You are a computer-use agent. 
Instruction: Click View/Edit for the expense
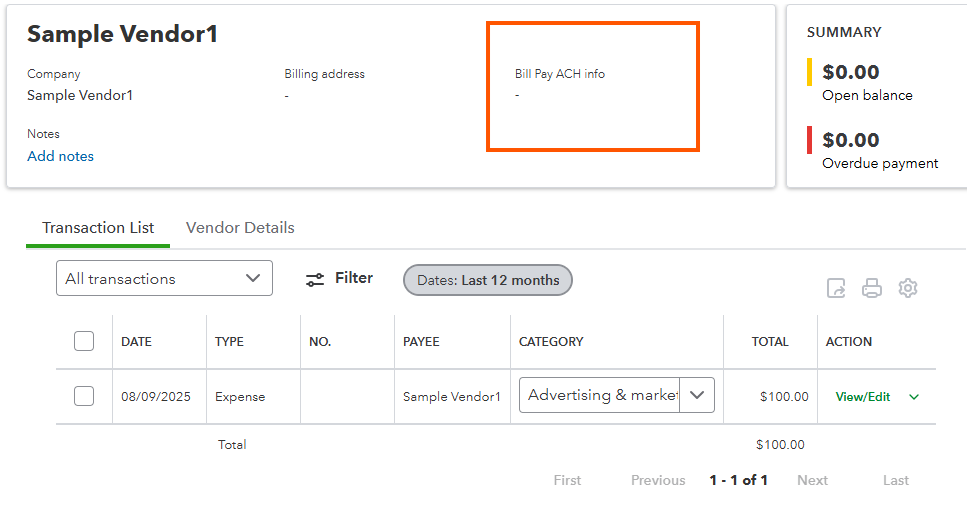coord(863,397)
